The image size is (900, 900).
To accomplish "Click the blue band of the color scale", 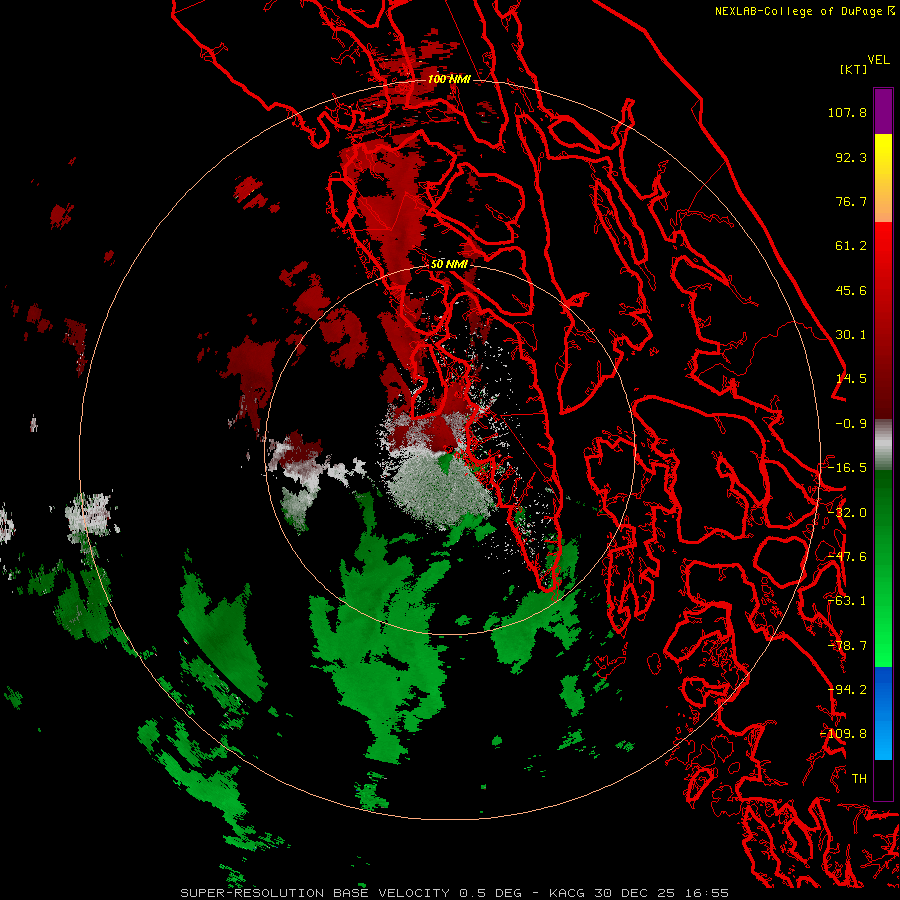I will point(883,713).
